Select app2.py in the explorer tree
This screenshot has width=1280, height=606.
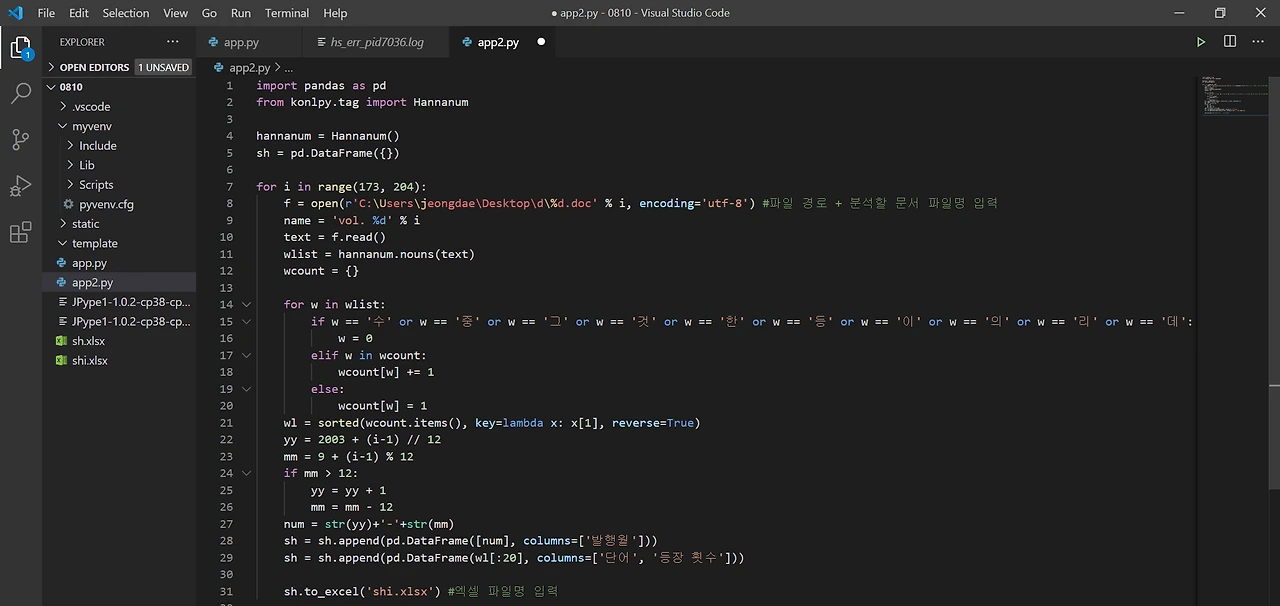pos(119,283)
